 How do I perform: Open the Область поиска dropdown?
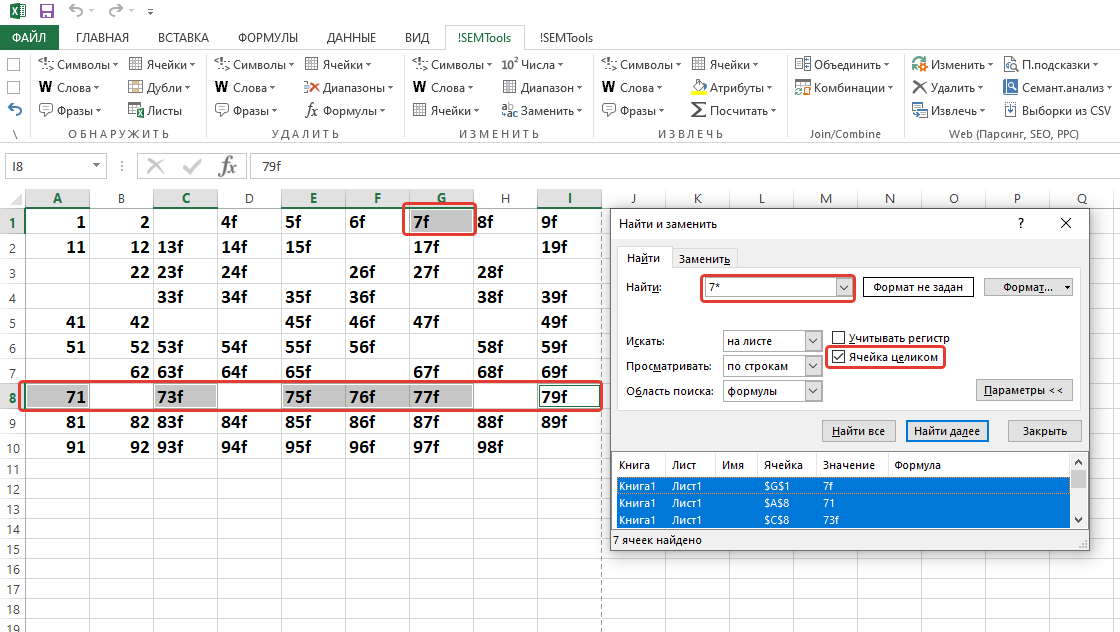click(813, 391)
